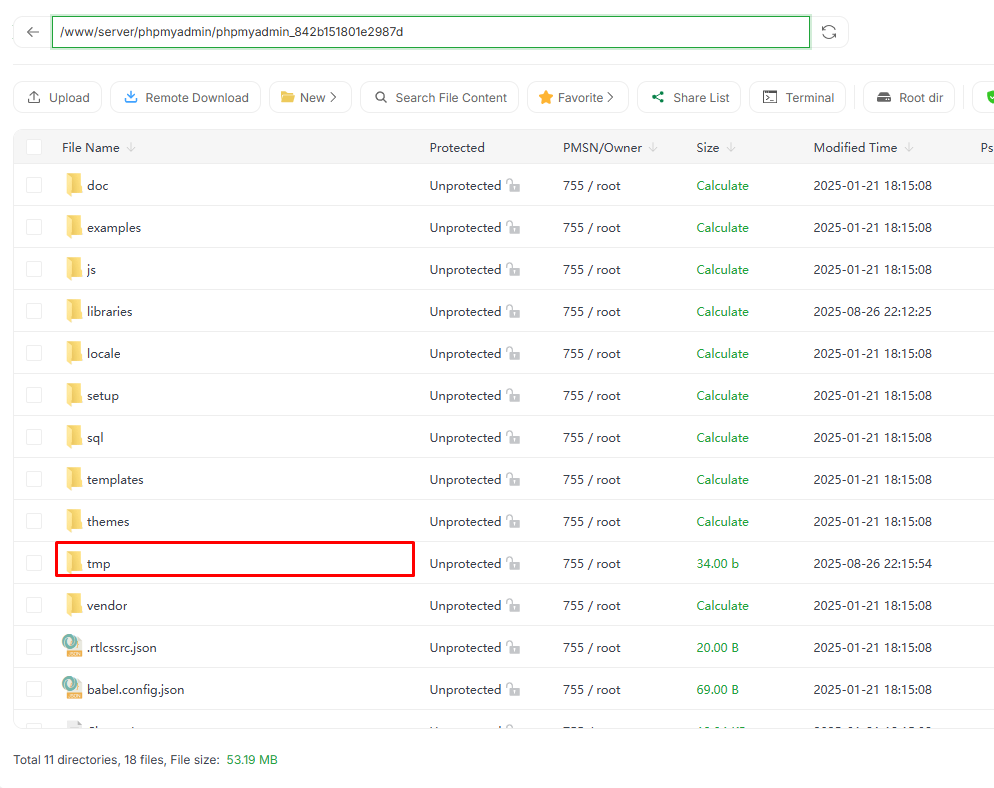Screen dimensions: 994x788
Task: Click the .rtlcssrc.json file icon
Action: point(72,647)
